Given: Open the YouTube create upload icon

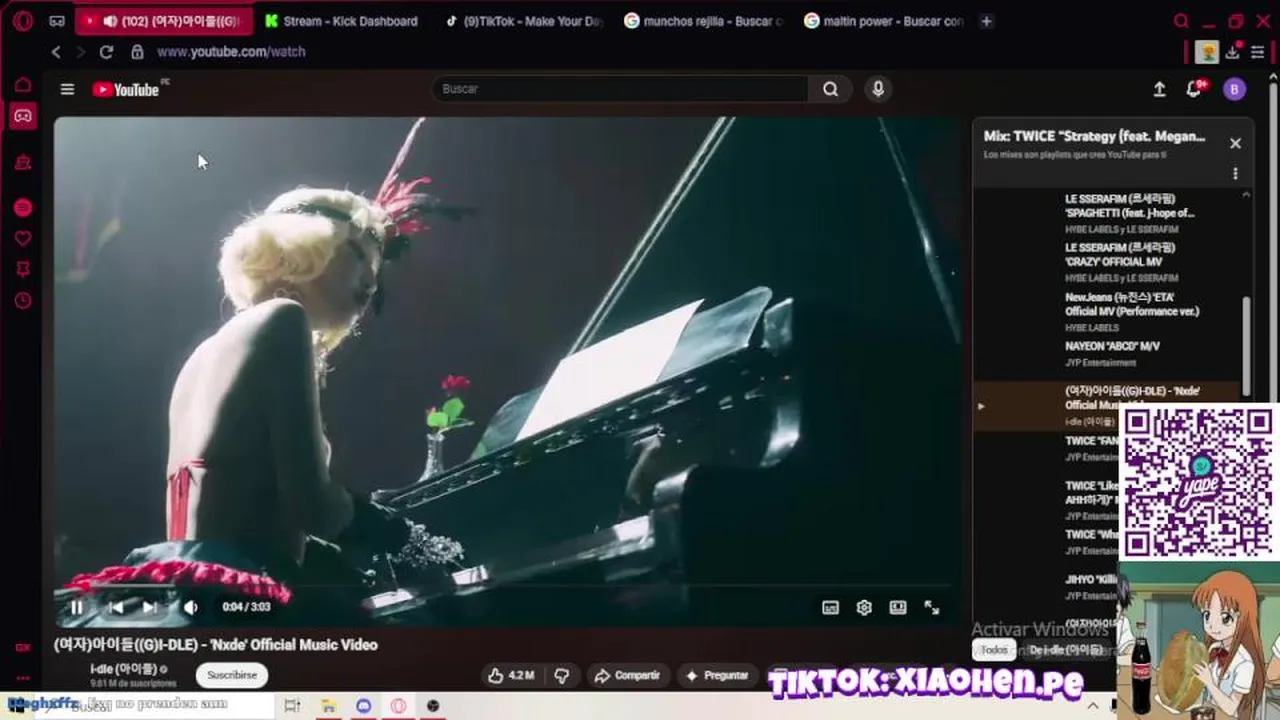Looking at the screenshot, I should 1159,89.
